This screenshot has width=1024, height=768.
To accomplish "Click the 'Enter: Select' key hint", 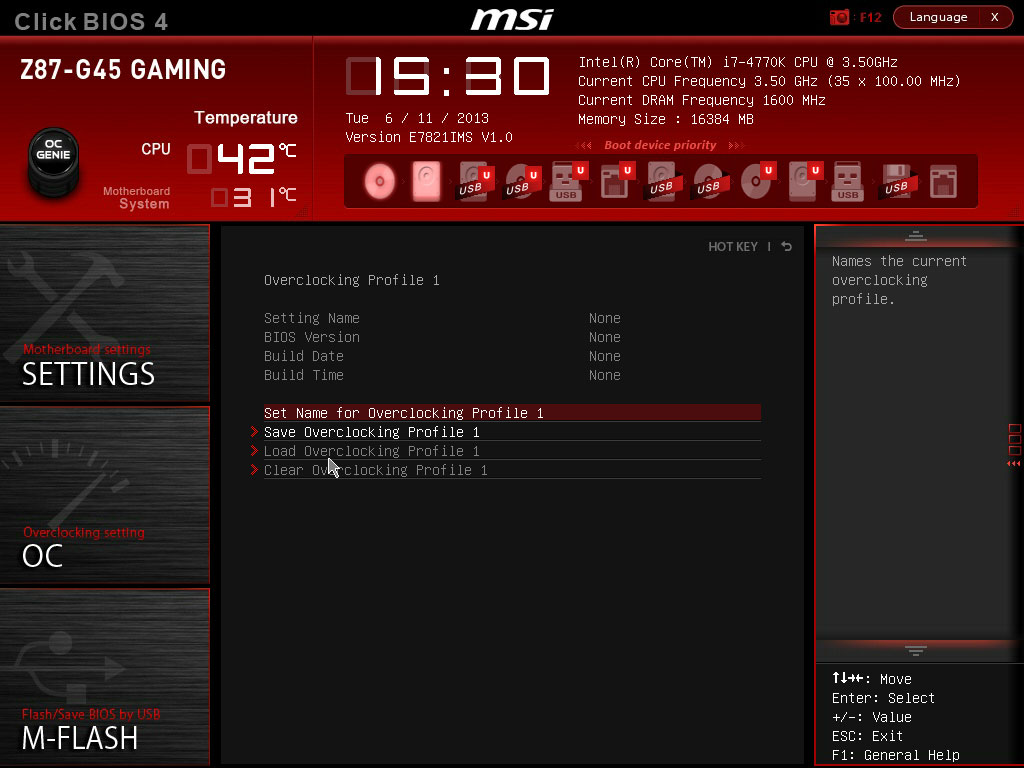I will [883, 698].
